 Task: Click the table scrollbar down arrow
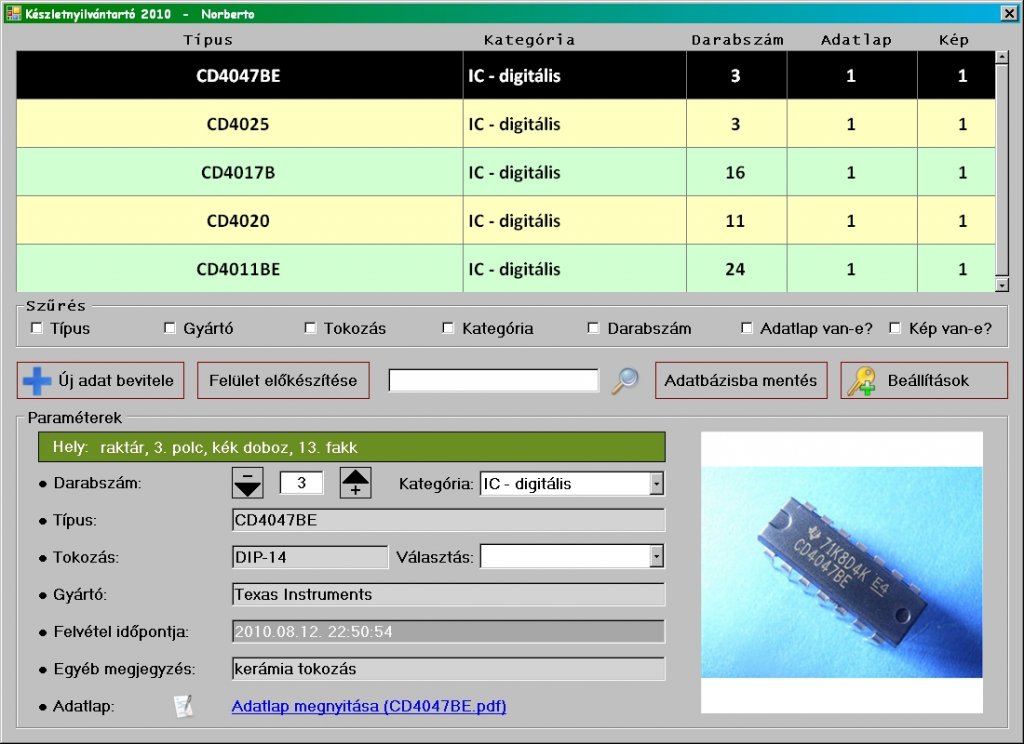click(1002, 285)
